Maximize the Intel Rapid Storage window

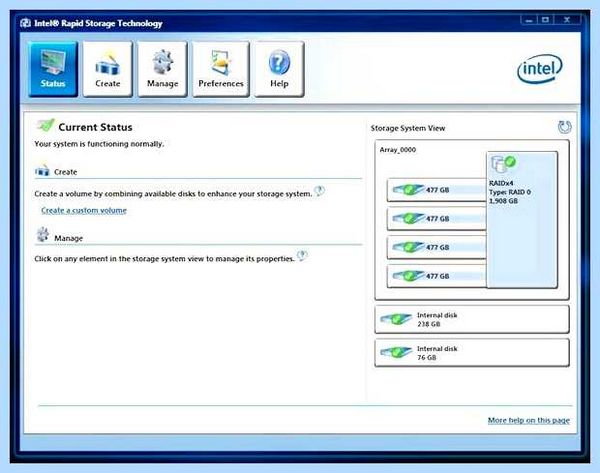(545, 20)
